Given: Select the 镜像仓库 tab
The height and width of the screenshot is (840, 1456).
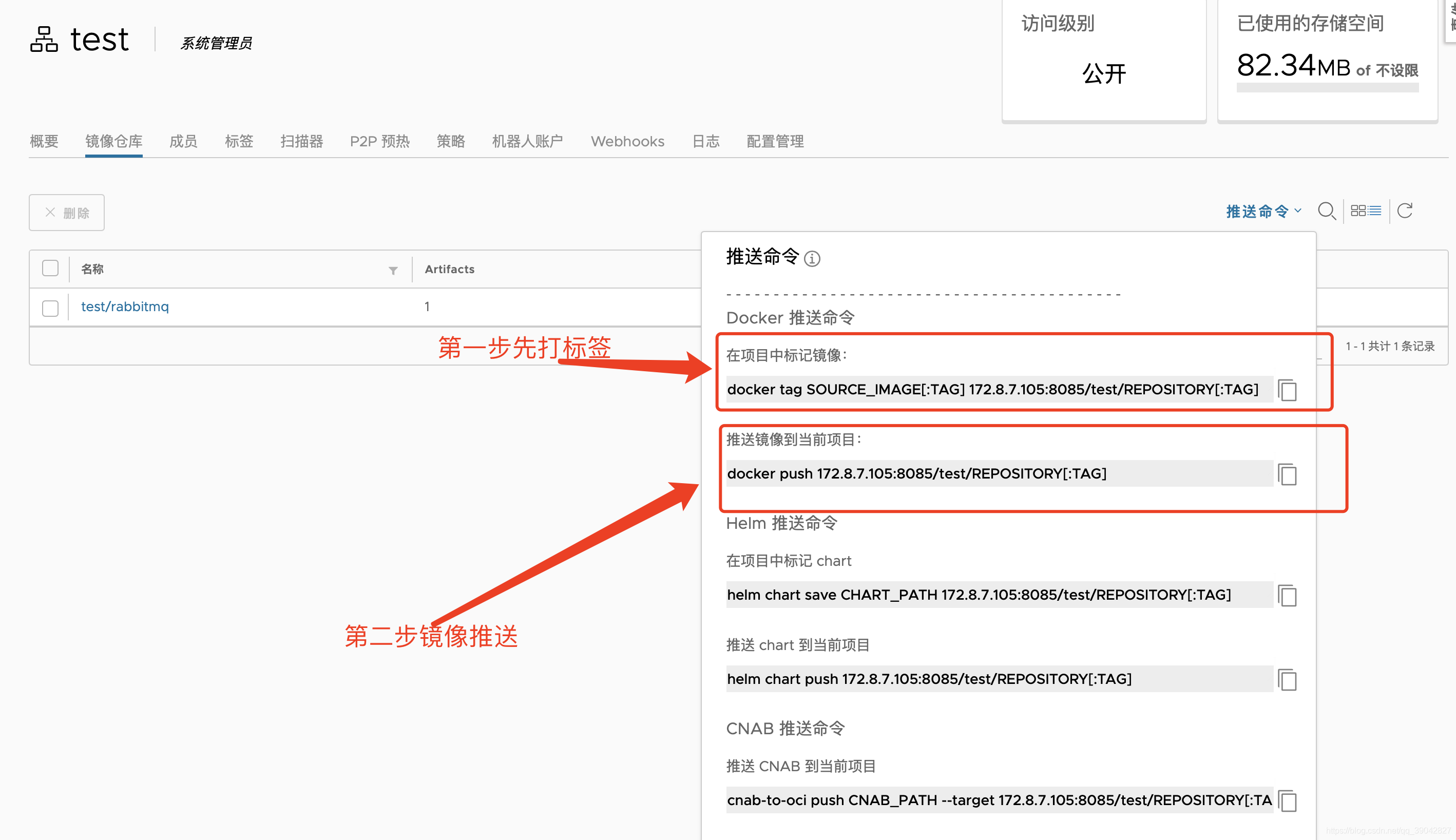Looking at the screenshot, I should pyautogui.click(x=113, y=141).
